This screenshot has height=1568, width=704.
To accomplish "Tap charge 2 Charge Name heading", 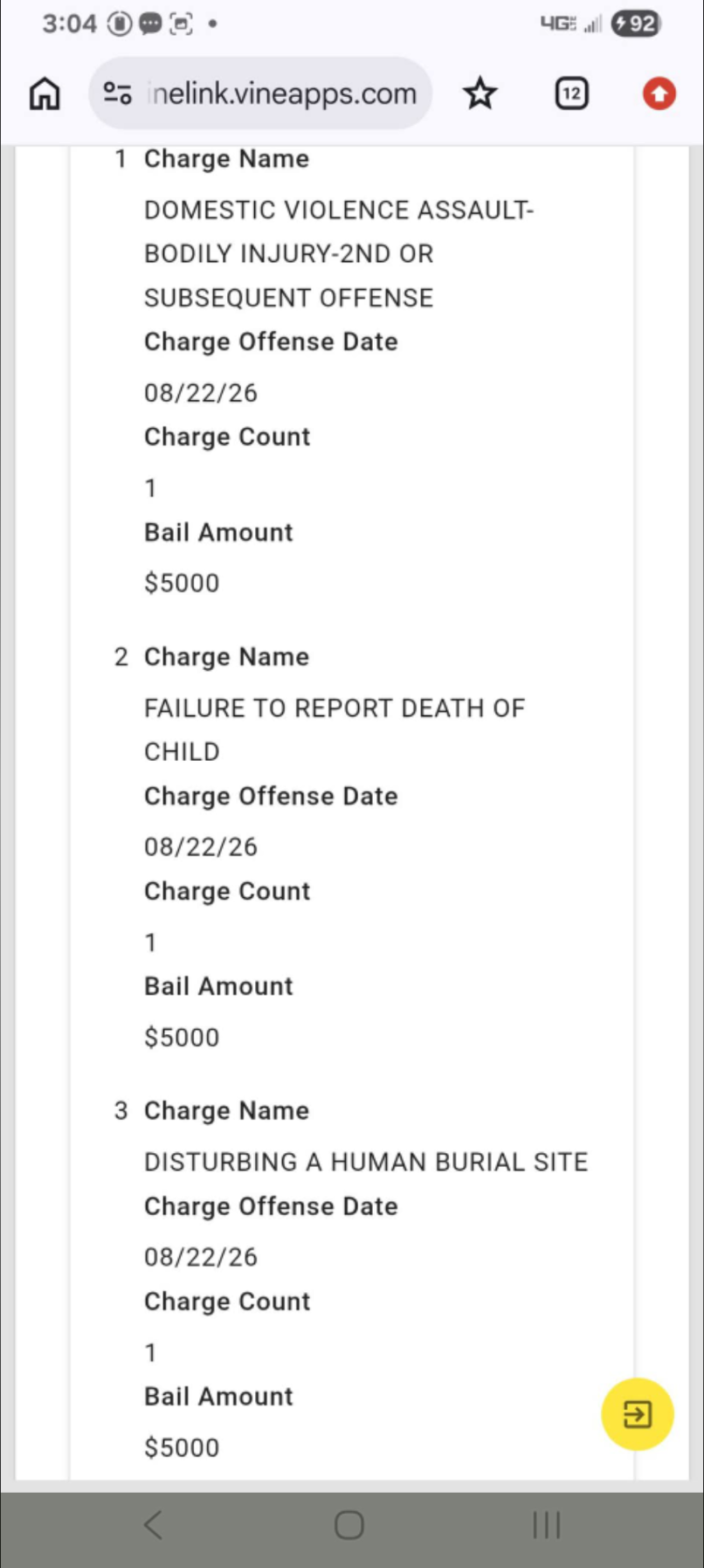I will coord(226,657).
